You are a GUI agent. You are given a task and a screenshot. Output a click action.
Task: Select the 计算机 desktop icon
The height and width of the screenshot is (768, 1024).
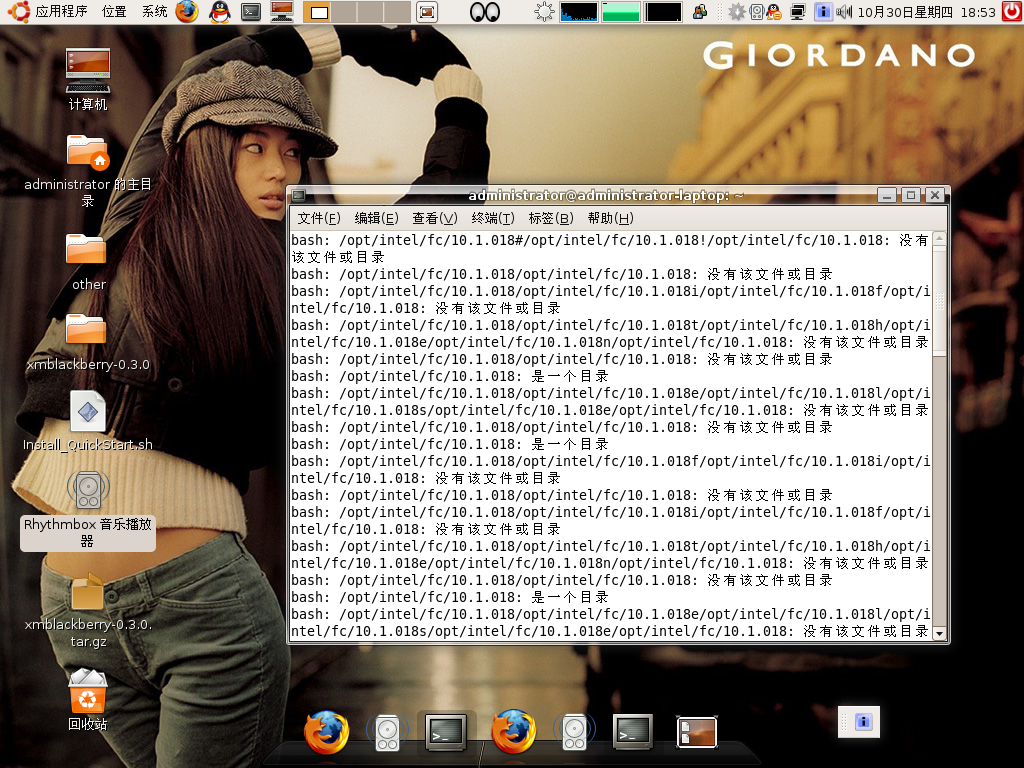click(x=88, y=79)
